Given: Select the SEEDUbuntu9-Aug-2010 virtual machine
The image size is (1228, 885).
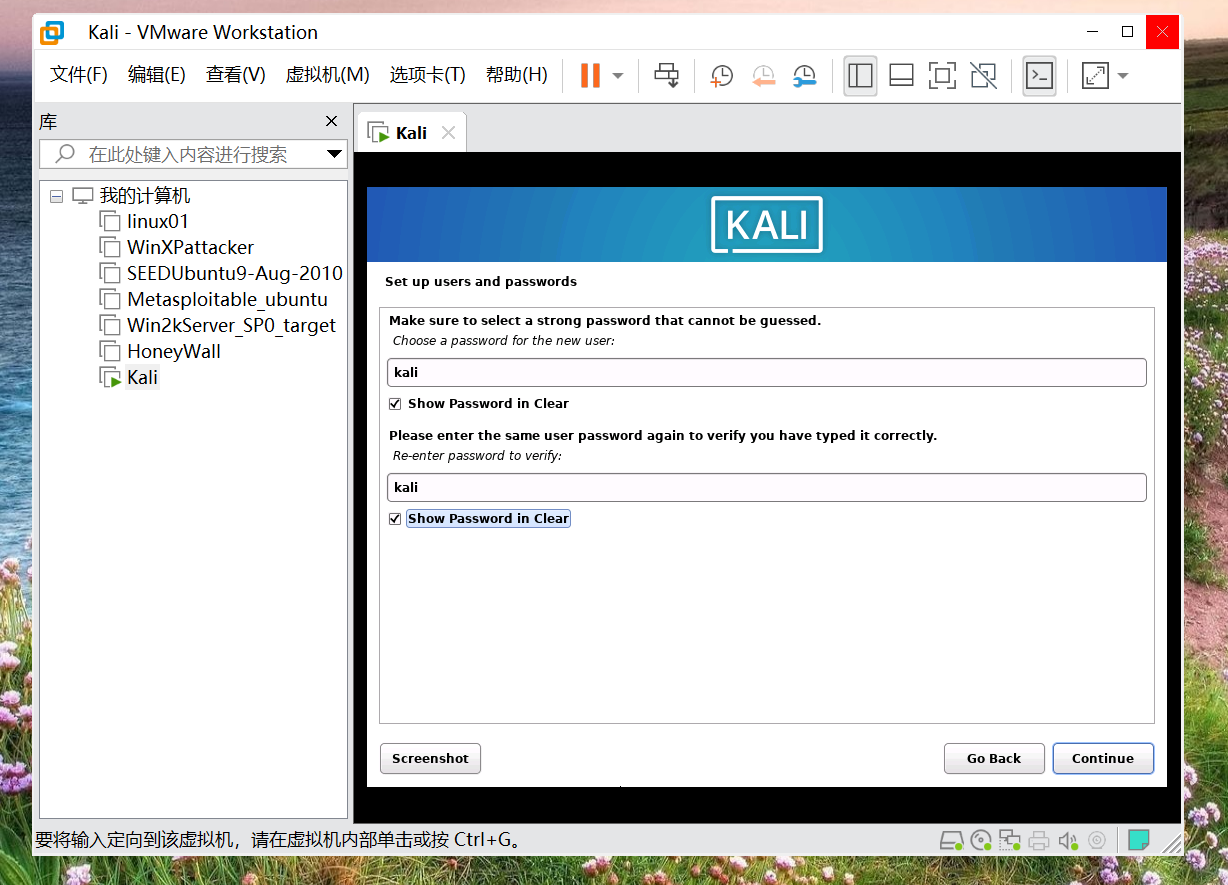Looking at the screenshot, I should point(235,274).
